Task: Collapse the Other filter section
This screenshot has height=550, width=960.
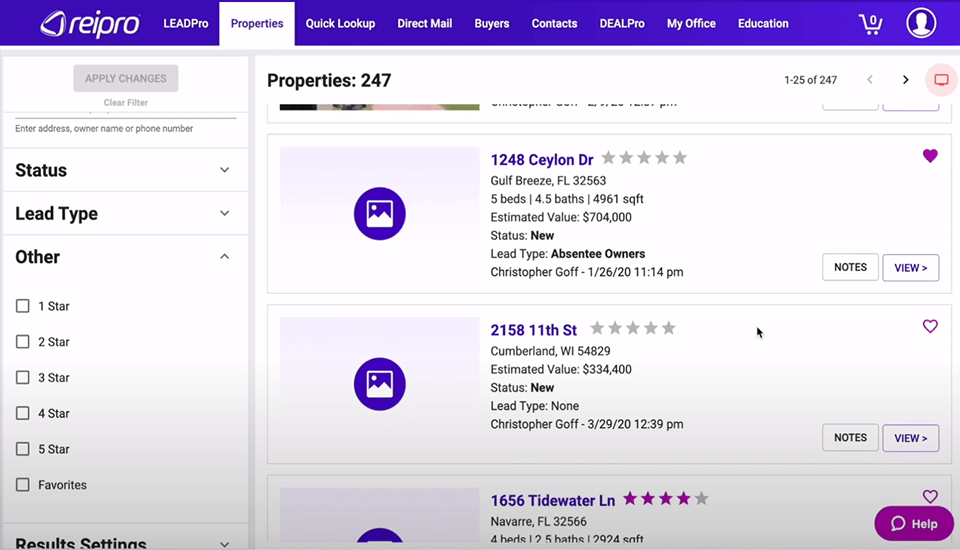Action: pos(126,257)
